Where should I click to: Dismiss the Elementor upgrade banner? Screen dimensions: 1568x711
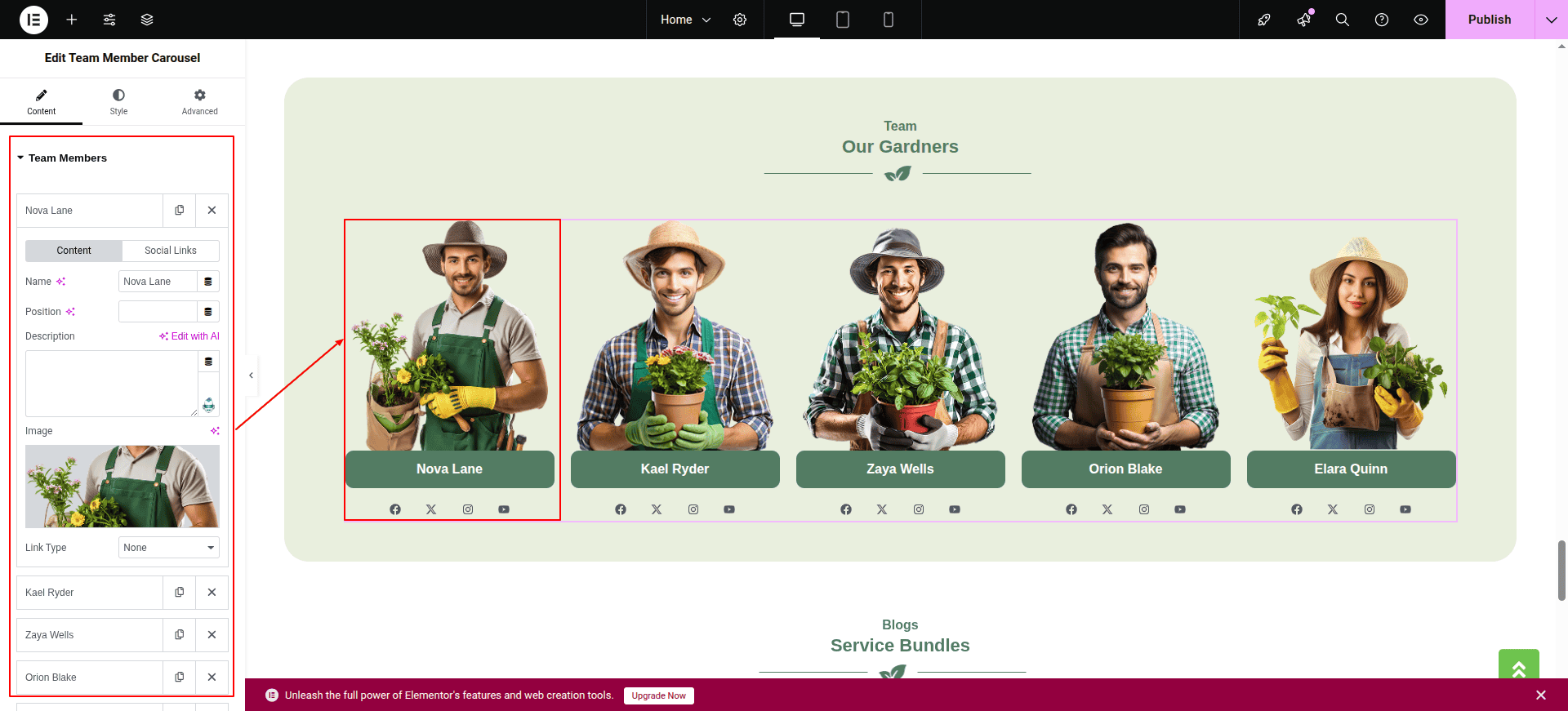pyautogui.click(x=1541, y=695)
